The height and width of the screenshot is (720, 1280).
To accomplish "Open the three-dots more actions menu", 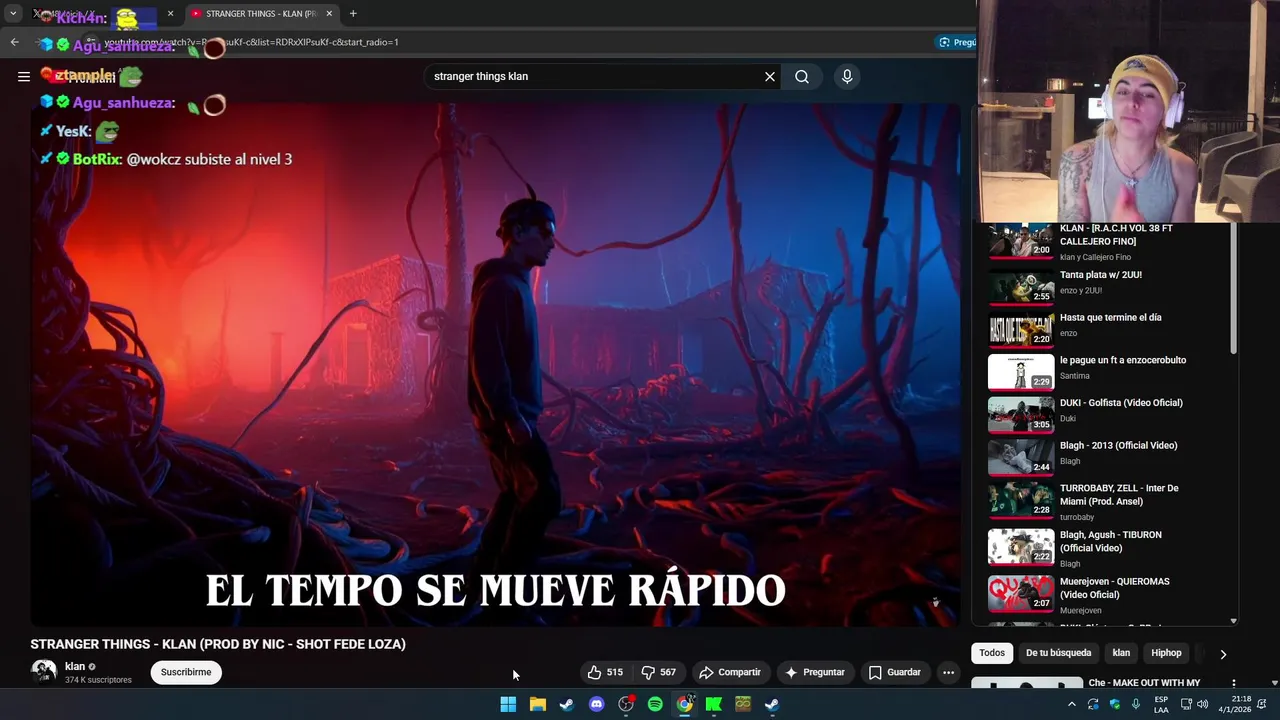I will point(948,672).
